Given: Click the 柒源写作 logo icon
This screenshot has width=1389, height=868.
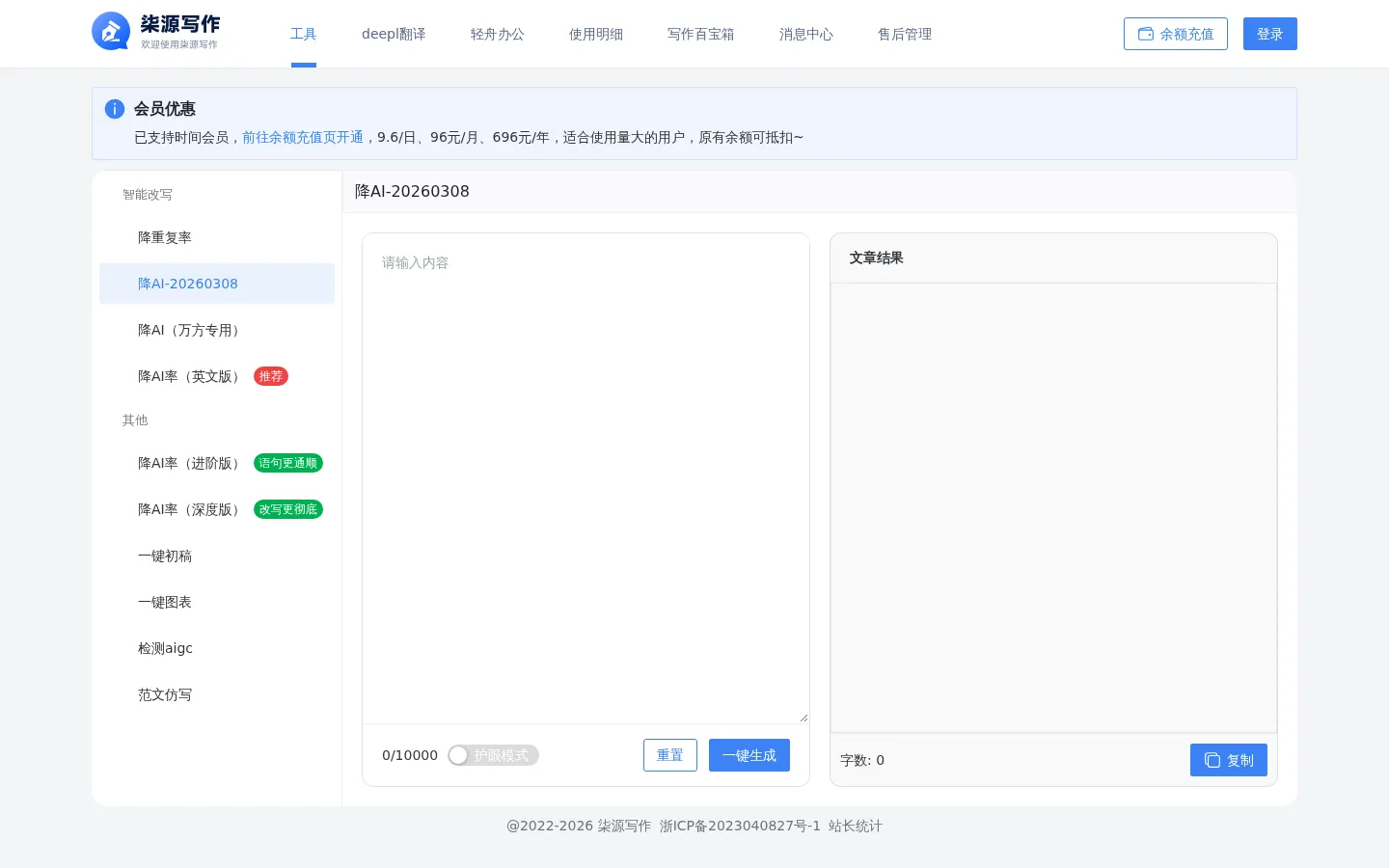Looking at the screenshot, I should click(x=111, y=32).
